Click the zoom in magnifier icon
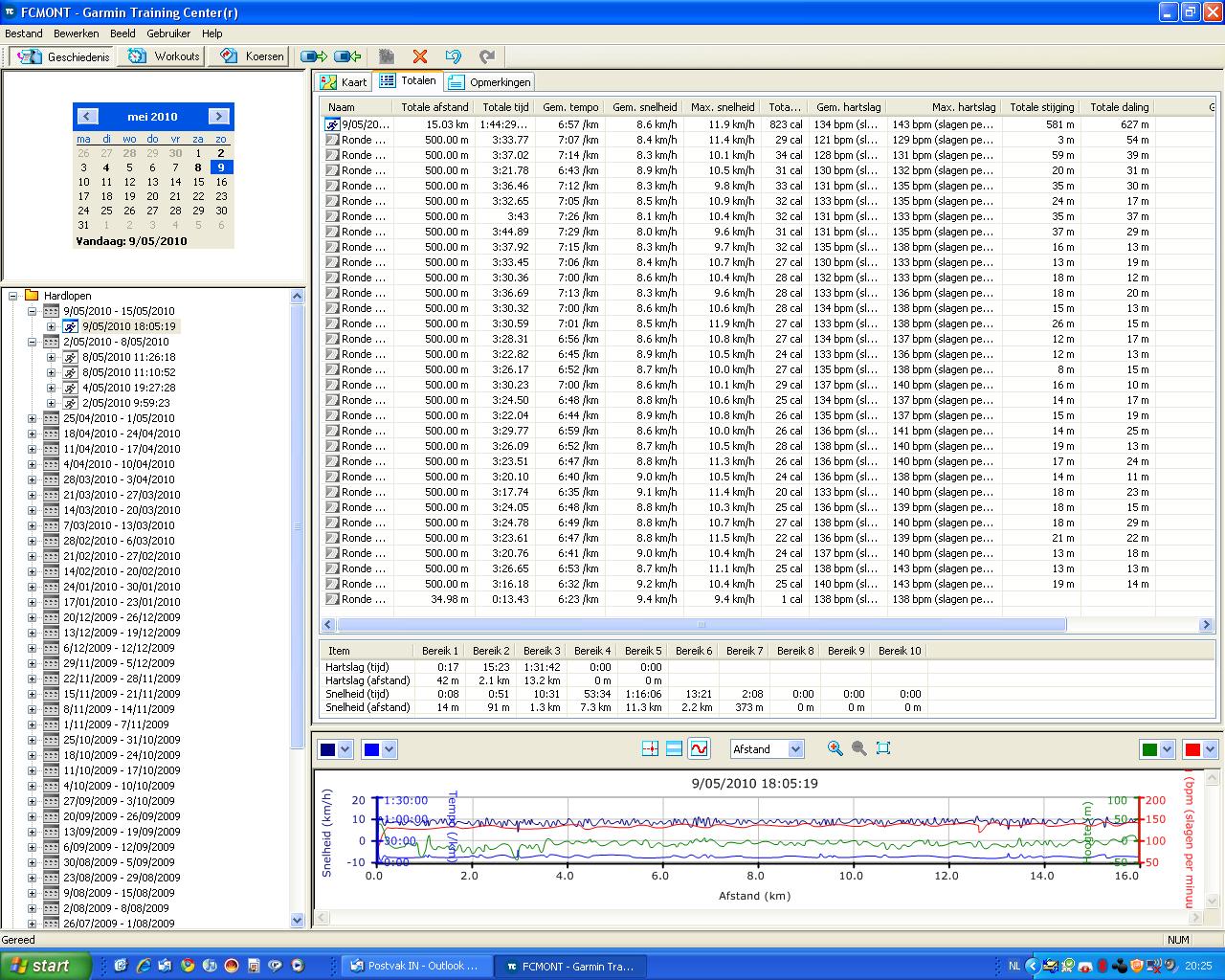This screenshot has height=980, width=1225. pos(835,748)
